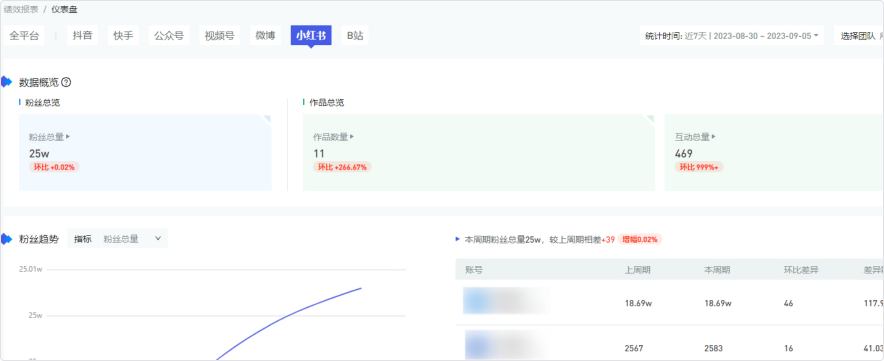Click the cell reading 2583

[x=714, y=349]
